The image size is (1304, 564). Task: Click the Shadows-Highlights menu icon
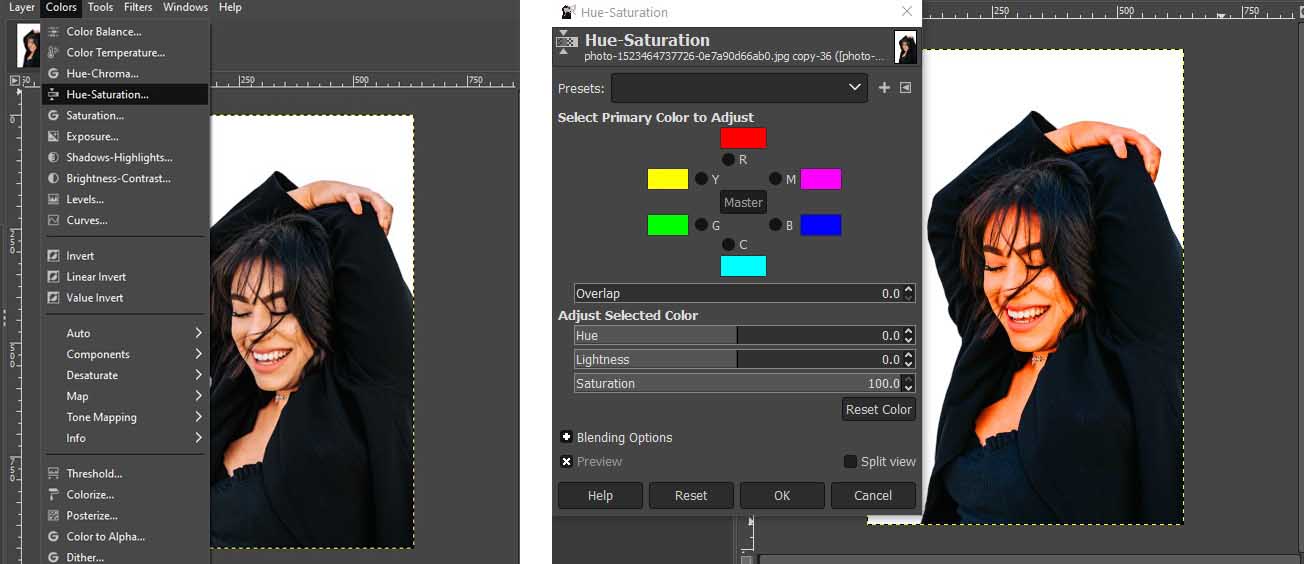coord(54,158)
